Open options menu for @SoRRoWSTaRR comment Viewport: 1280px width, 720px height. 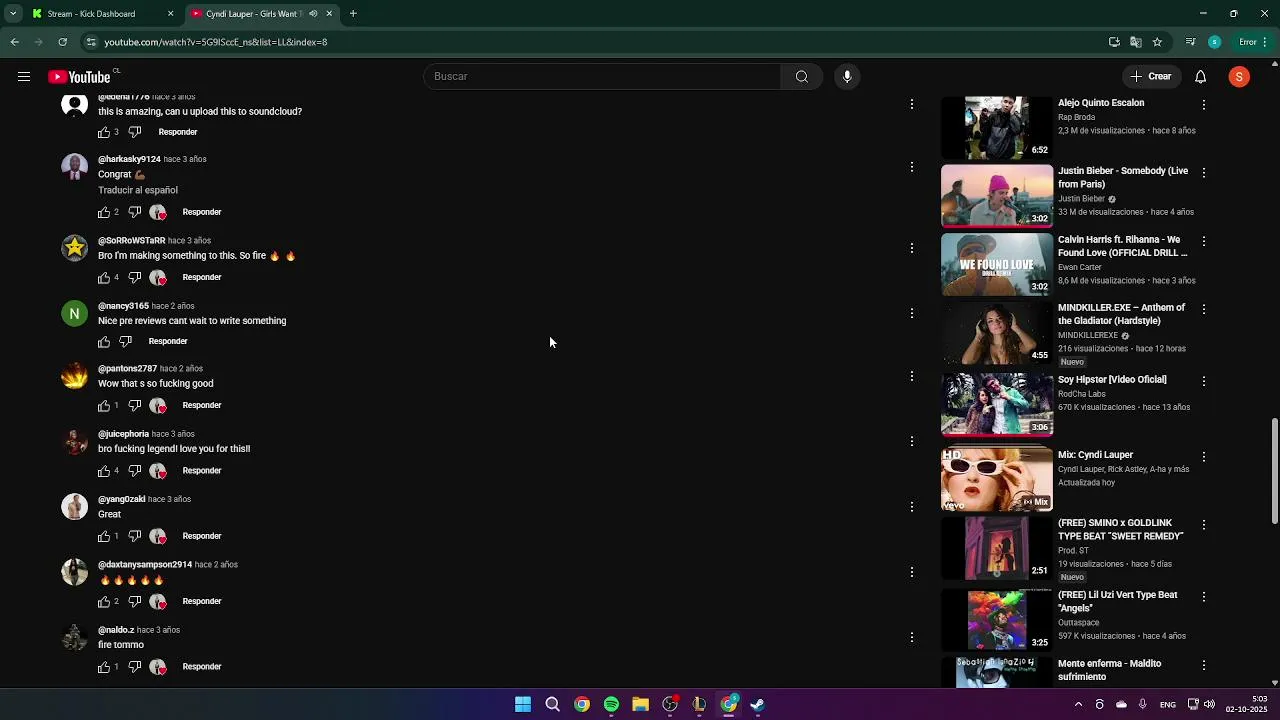tap(911, 248)
